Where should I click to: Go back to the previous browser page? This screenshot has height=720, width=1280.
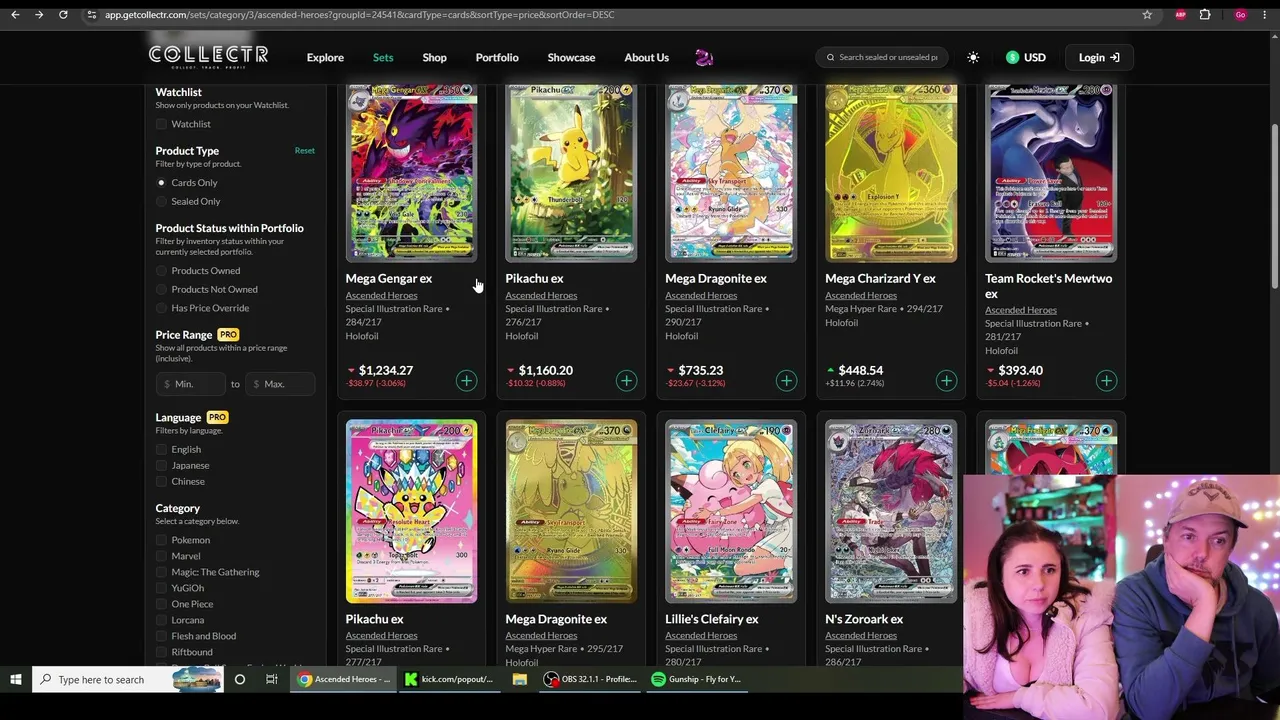point(14,15)
